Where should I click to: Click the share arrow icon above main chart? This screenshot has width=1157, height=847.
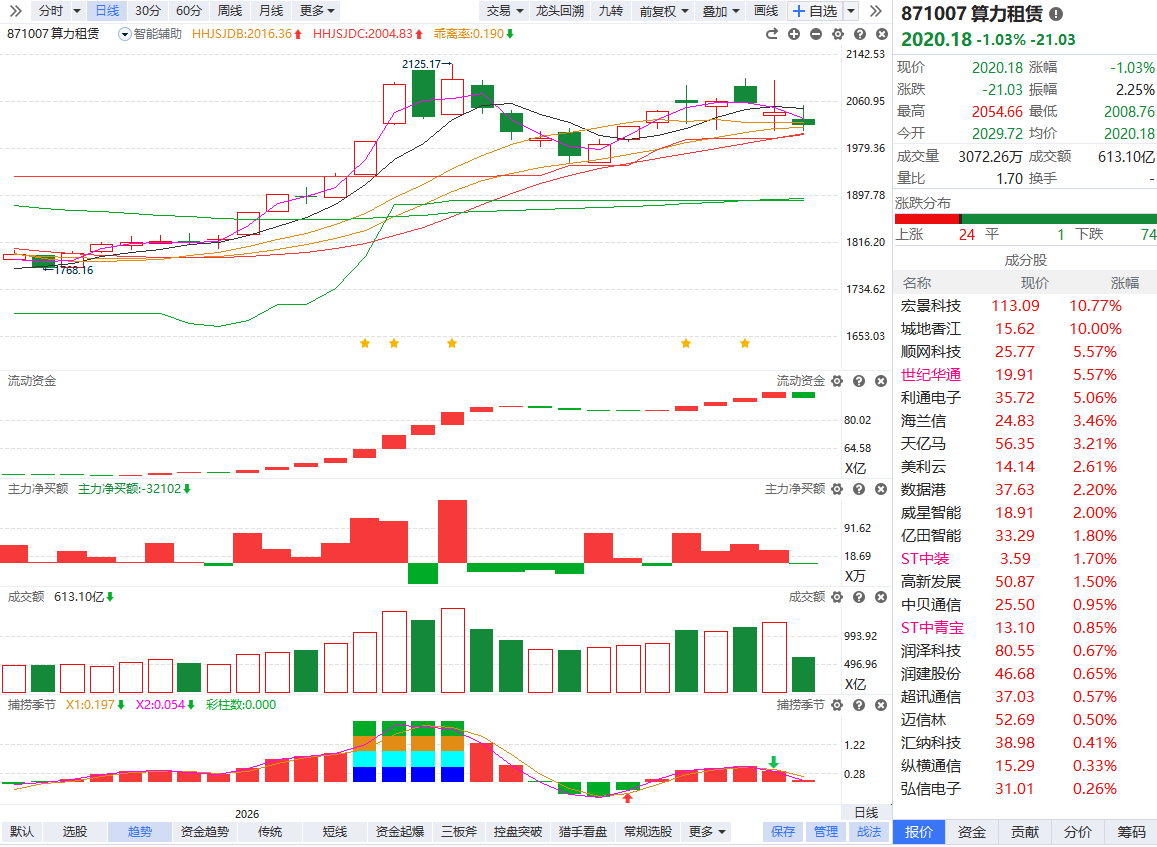pos(772,34)
